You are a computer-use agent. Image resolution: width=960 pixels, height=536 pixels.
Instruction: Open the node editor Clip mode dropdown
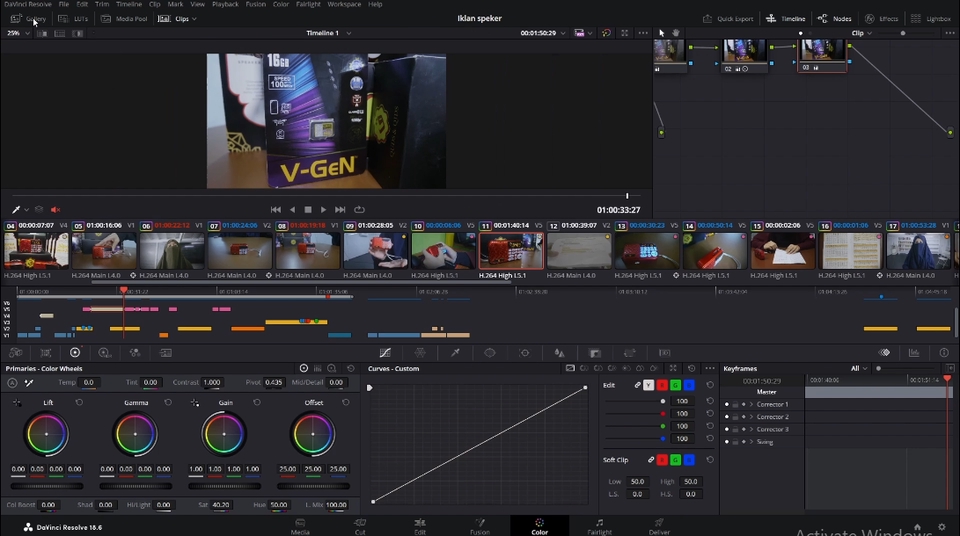(x=861, y=33)
